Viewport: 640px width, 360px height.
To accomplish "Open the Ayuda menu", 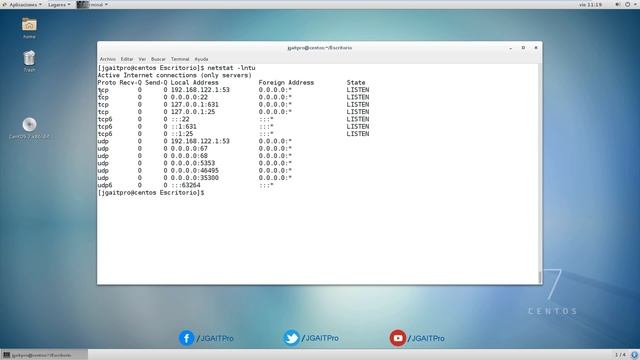I will 201,59.
